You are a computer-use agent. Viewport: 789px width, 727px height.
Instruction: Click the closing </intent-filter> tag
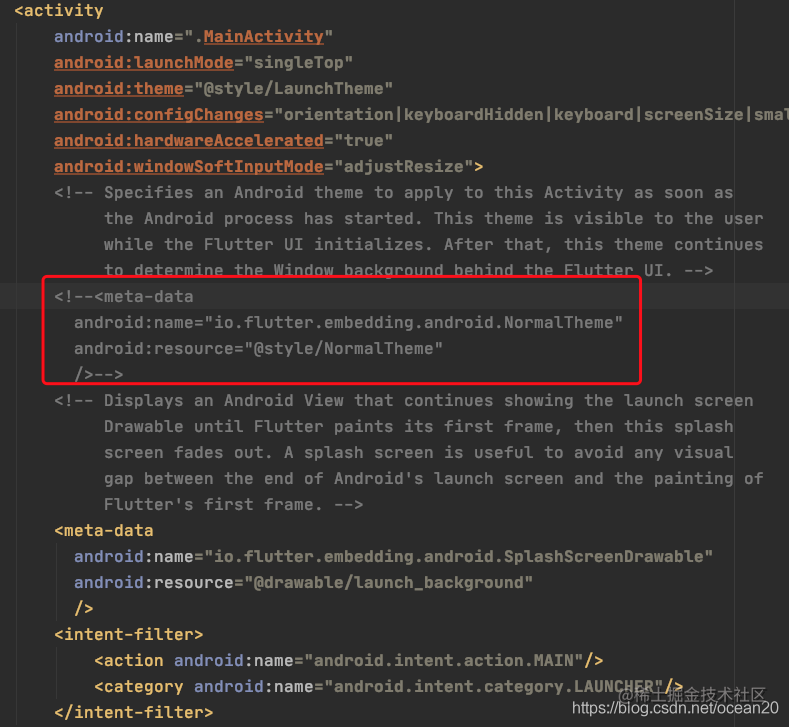tap(134, 712)
